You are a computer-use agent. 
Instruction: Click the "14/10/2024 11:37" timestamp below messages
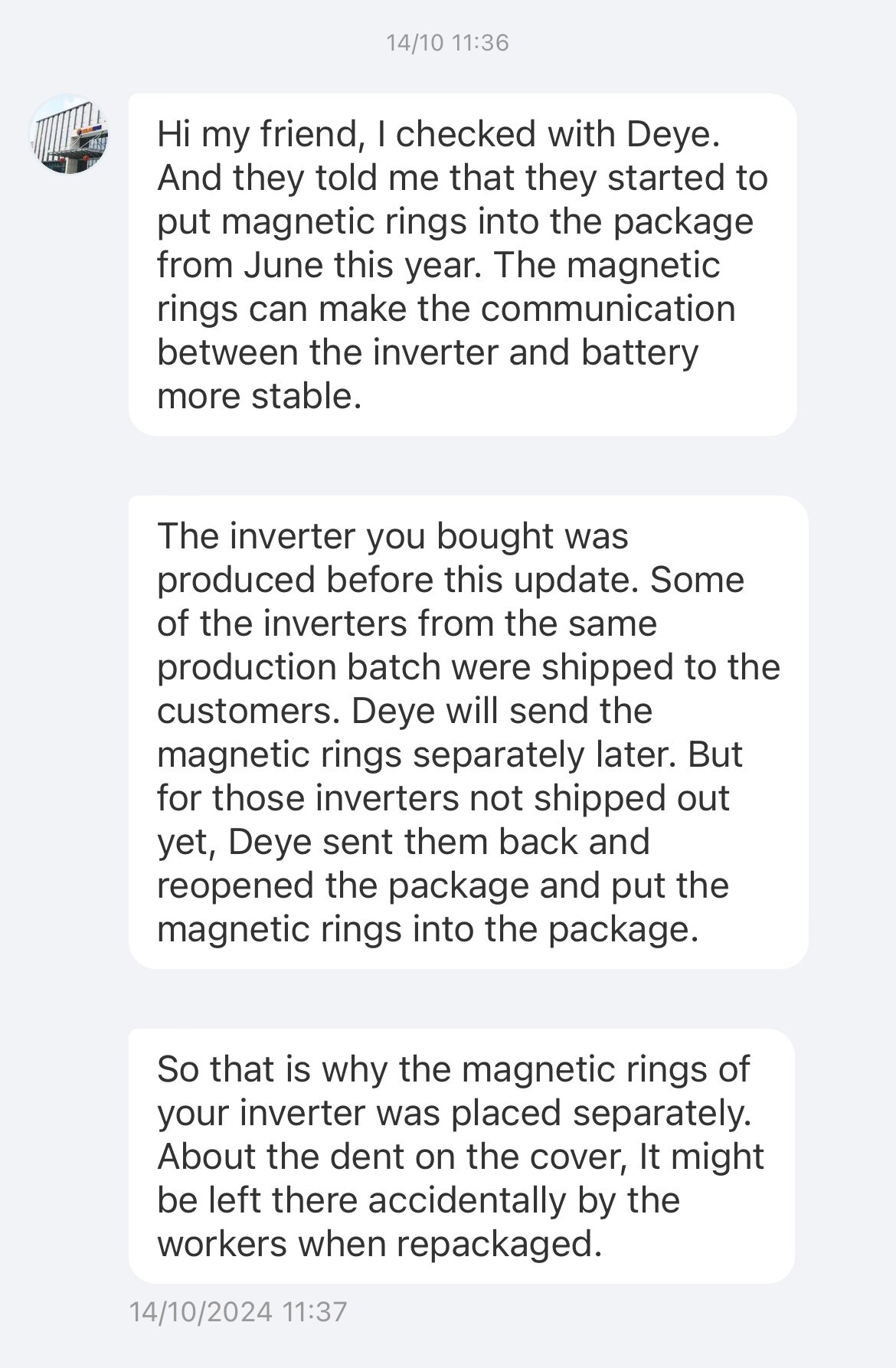(238, 1311)
